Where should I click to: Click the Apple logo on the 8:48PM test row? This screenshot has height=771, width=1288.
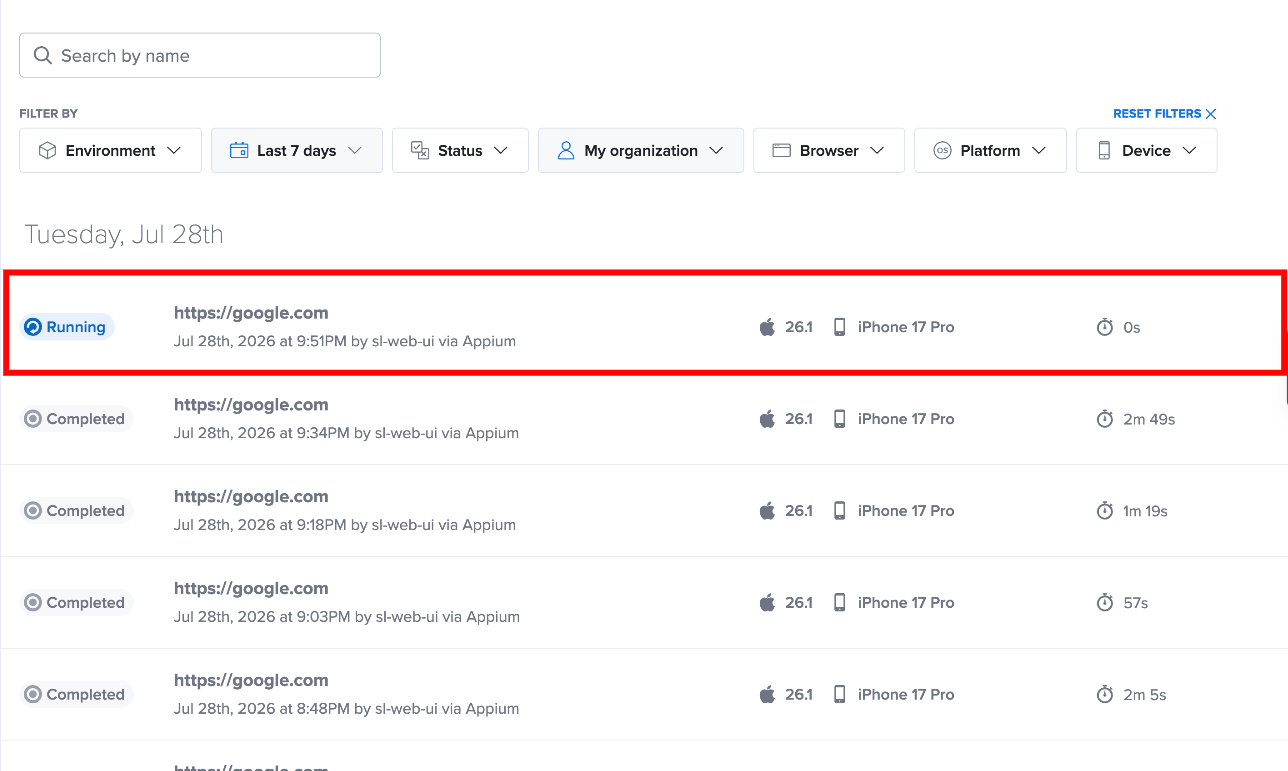pos(767,695)
